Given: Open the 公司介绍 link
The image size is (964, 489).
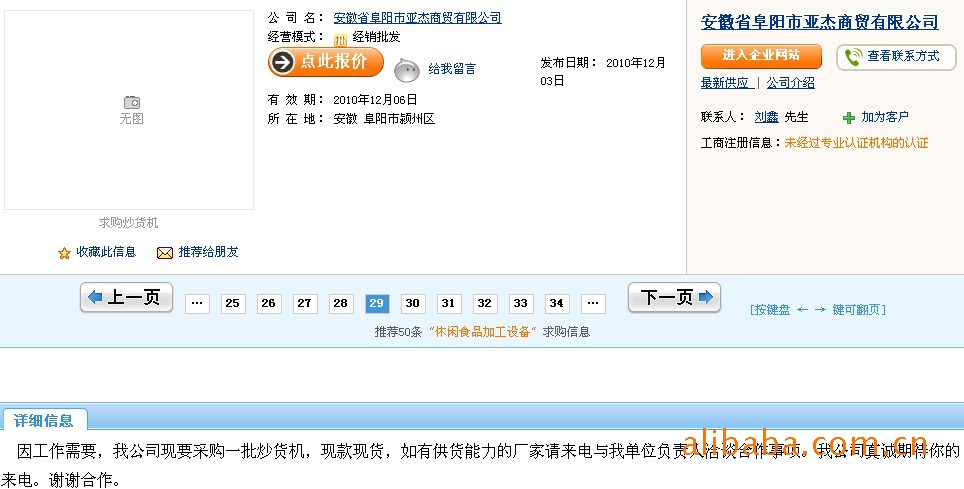Looking at the screenshot, I should pos(790,82).
